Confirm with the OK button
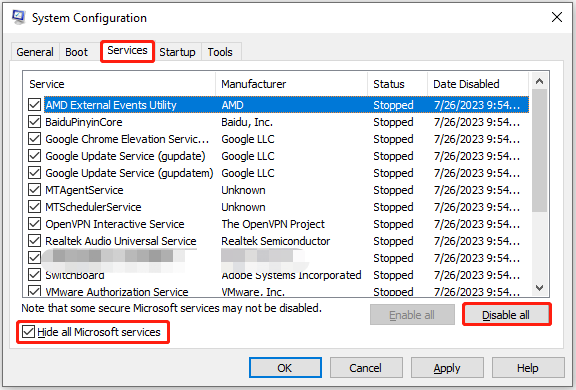Screen dimensions: 576x390 click(x=285, y=368)
